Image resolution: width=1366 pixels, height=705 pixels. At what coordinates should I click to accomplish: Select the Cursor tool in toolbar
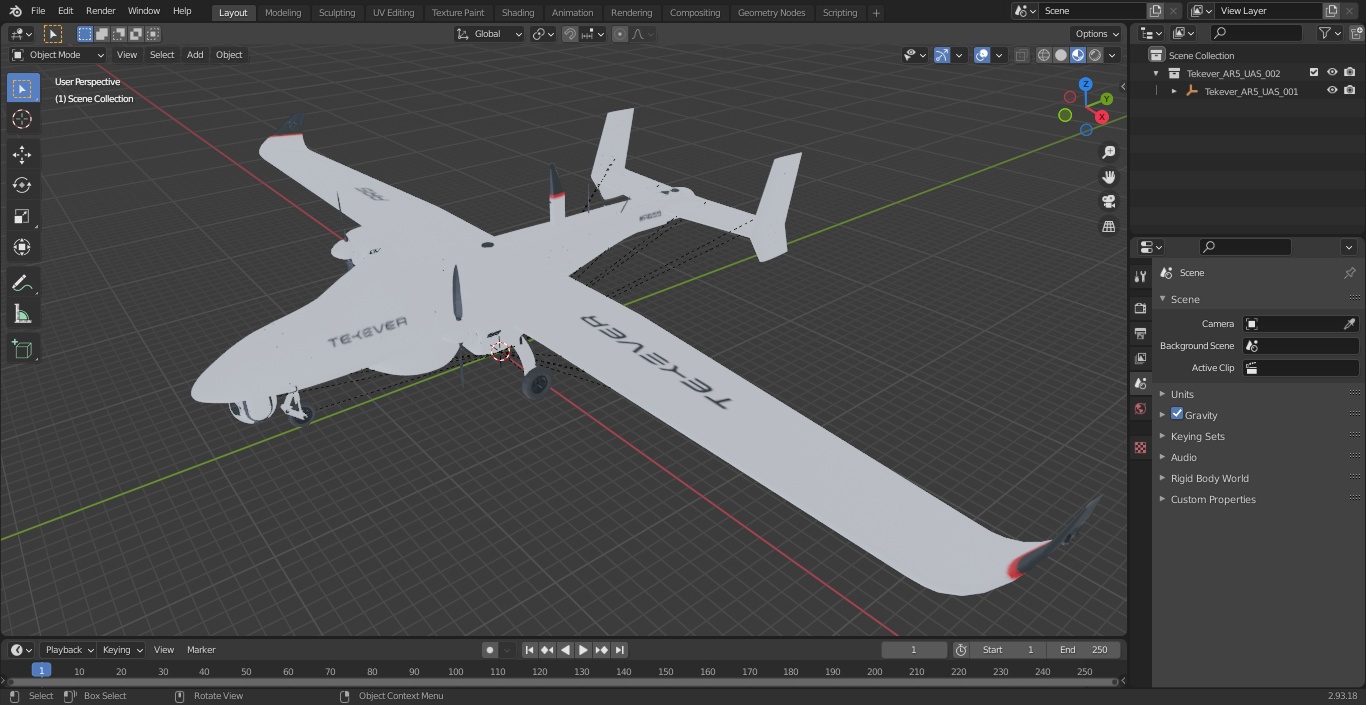pyautogui.click(x=22, y=119)
